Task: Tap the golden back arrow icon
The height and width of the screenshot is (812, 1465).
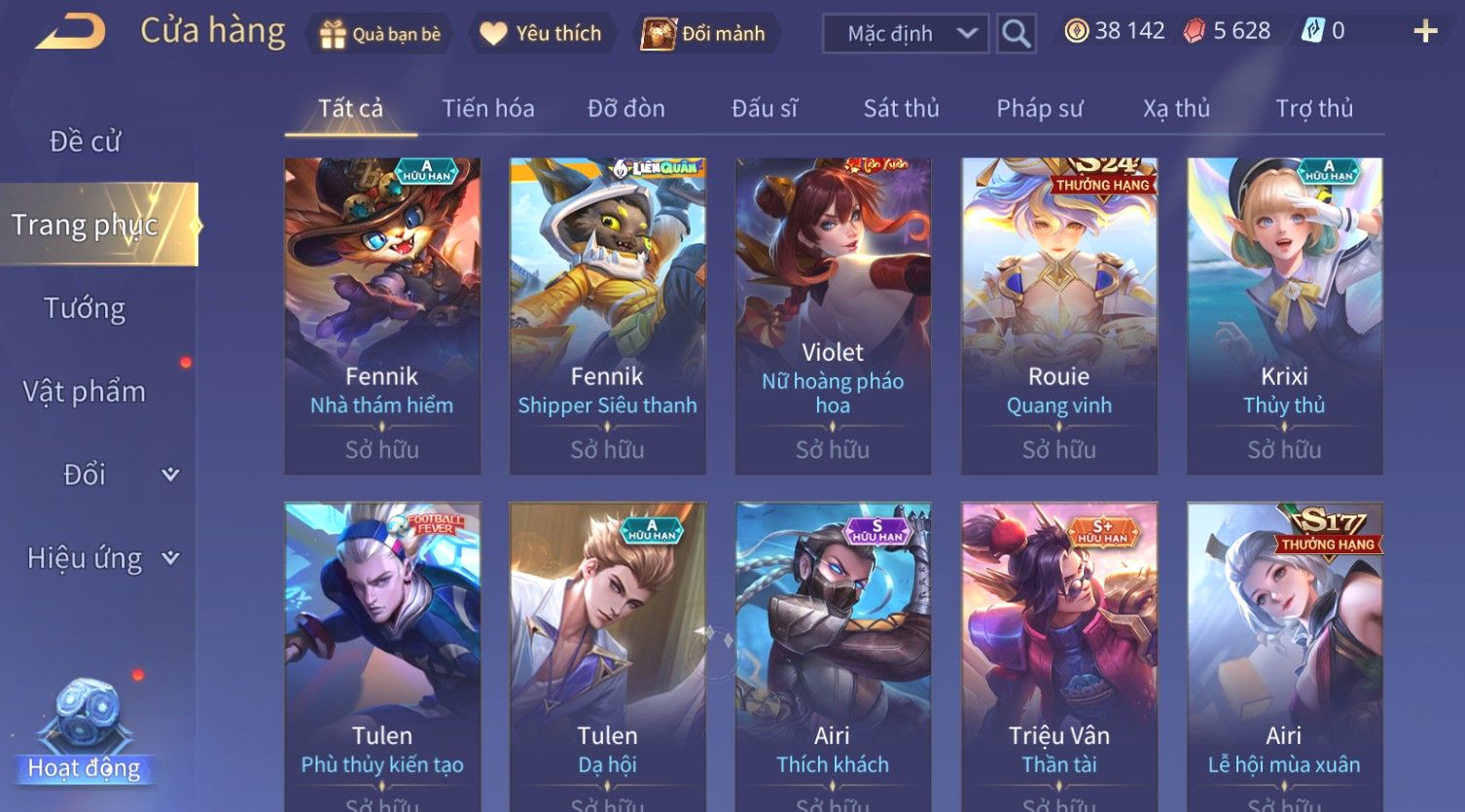Action: (x=70, y=32)
